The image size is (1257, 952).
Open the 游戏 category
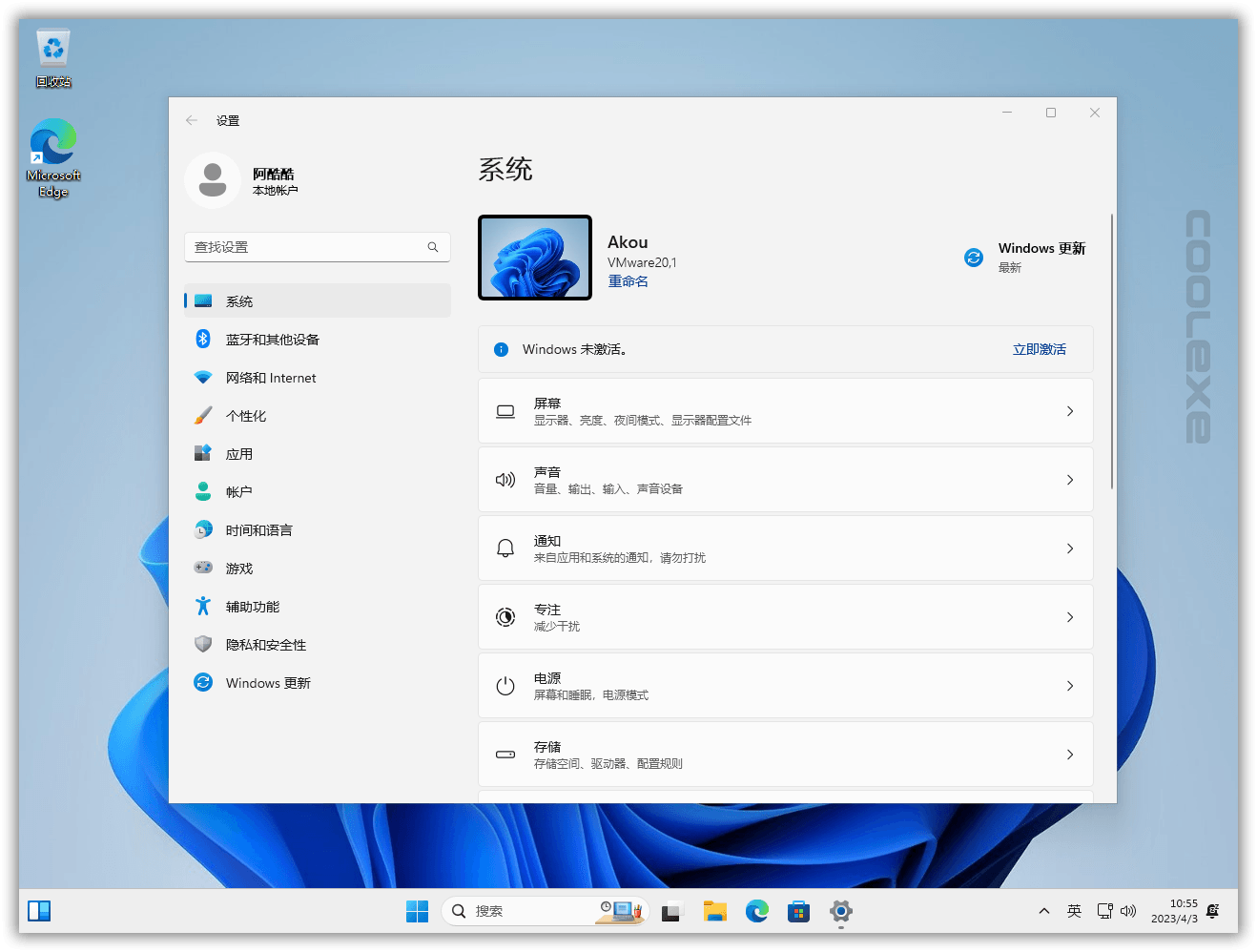[x=318, y=568]
